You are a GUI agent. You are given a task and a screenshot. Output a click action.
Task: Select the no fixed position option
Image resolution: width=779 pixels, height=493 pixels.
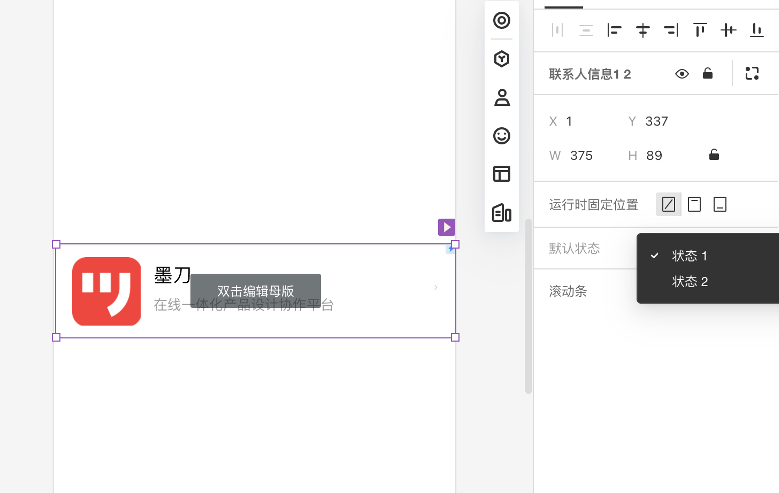[668, 204]
